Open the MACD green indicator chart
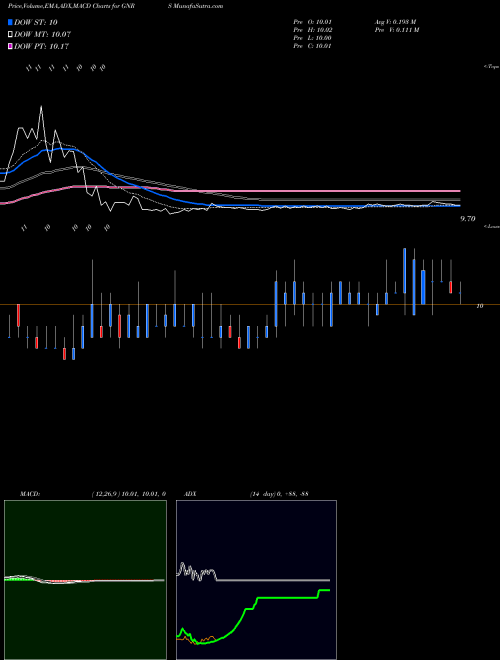This screenshot has height=660, width=500. click(x=85, y=580)
